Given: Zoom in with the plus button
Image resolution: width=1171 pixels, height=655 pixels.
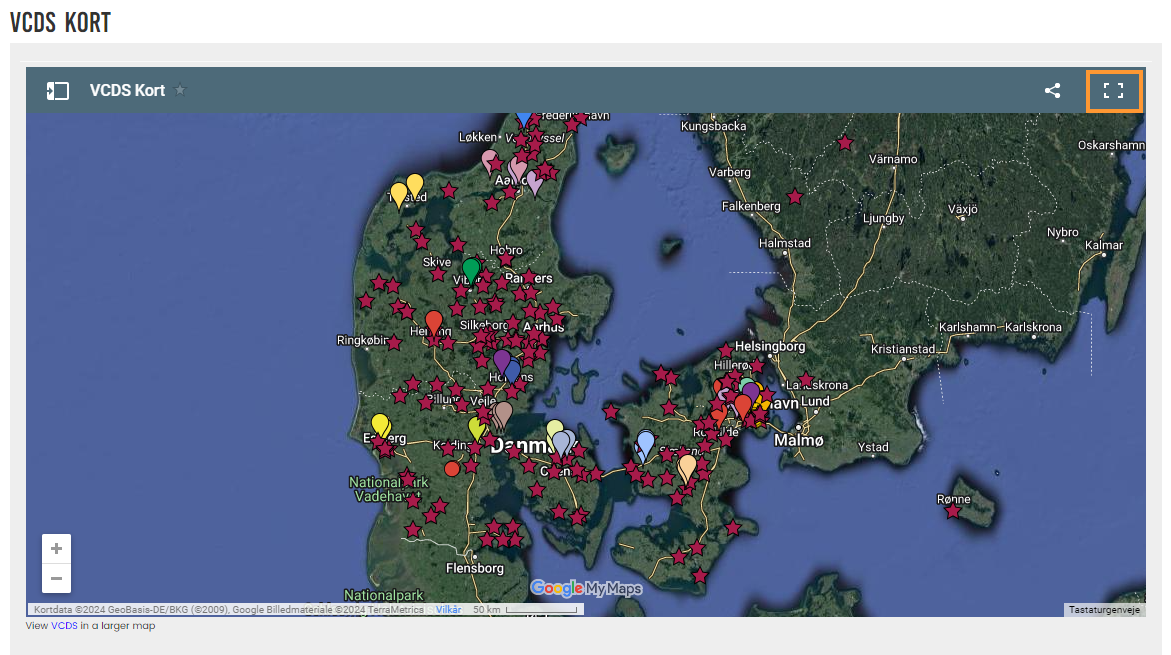Looking at the screenshot, I should coord(56,549).
